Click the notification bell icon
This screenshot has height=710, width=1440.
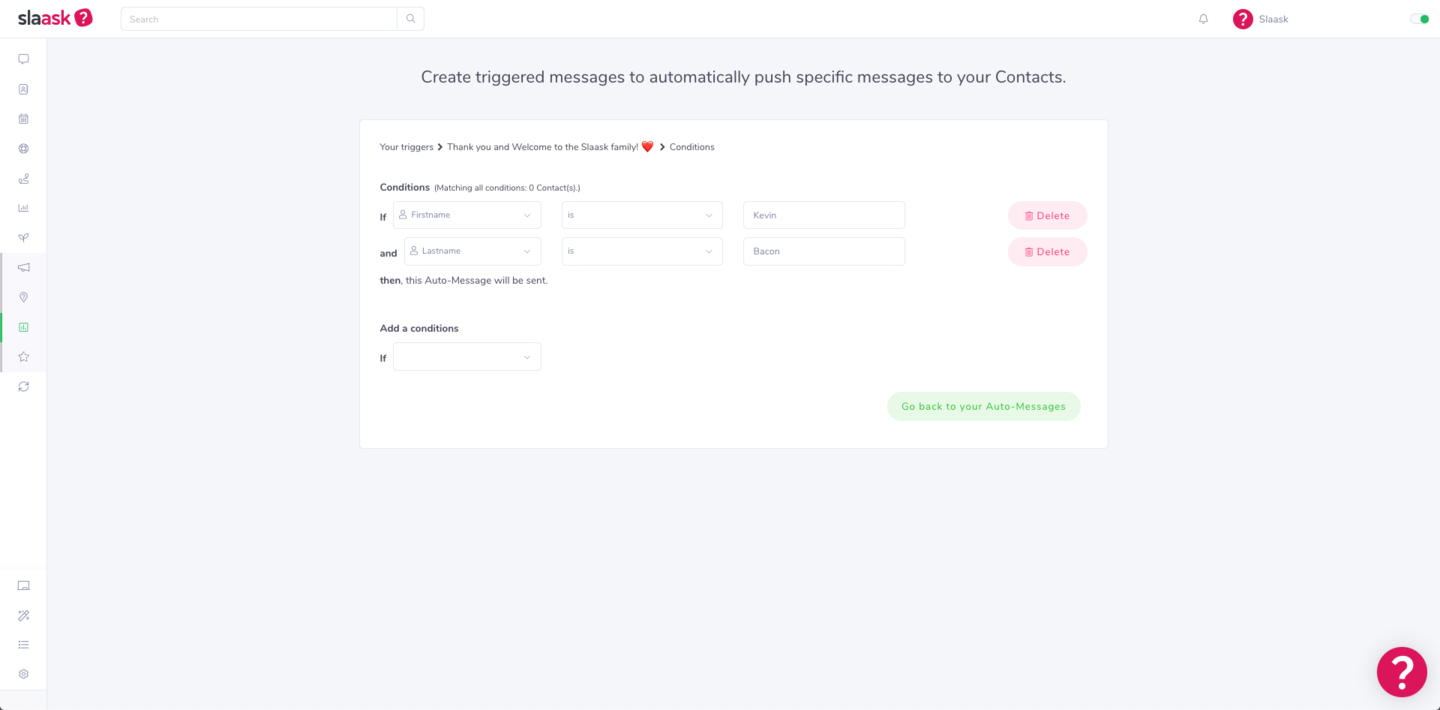pyautogui.click(x=1203, y=19)
